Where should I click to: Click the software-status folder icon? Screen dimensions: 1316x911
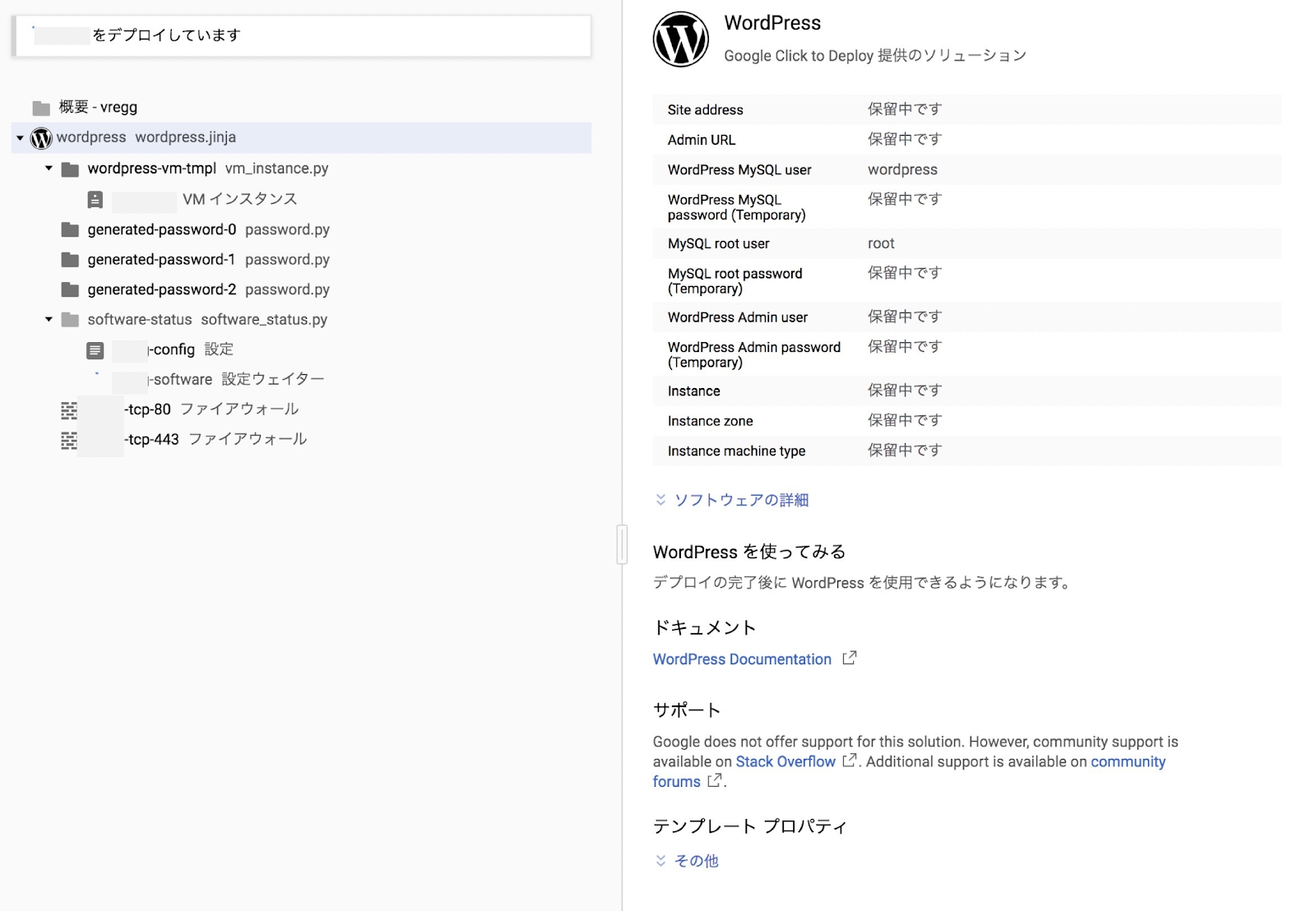pyautogui.click(x=71, y=320)
